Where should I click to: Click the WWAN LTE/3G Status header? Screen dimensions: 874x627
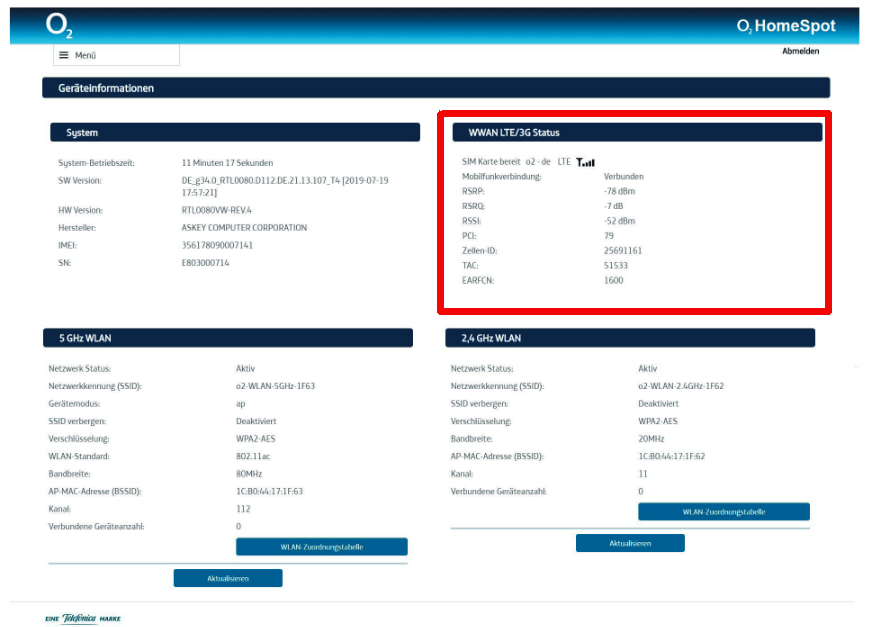click(x=637, y=132)
